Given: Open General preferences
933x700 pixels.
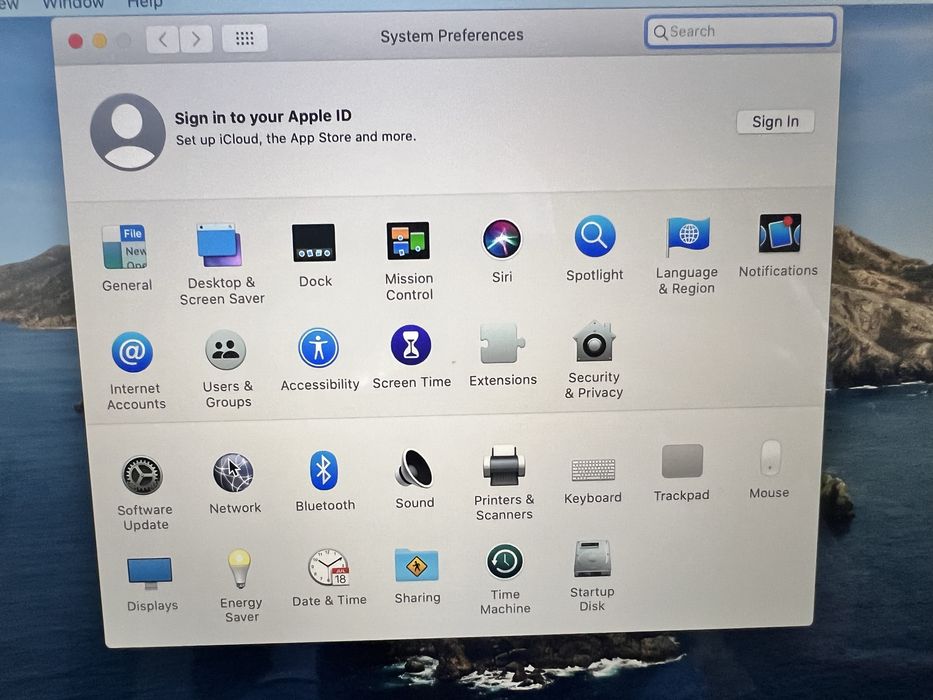Looking at the screenshot, I should [126, 257].
